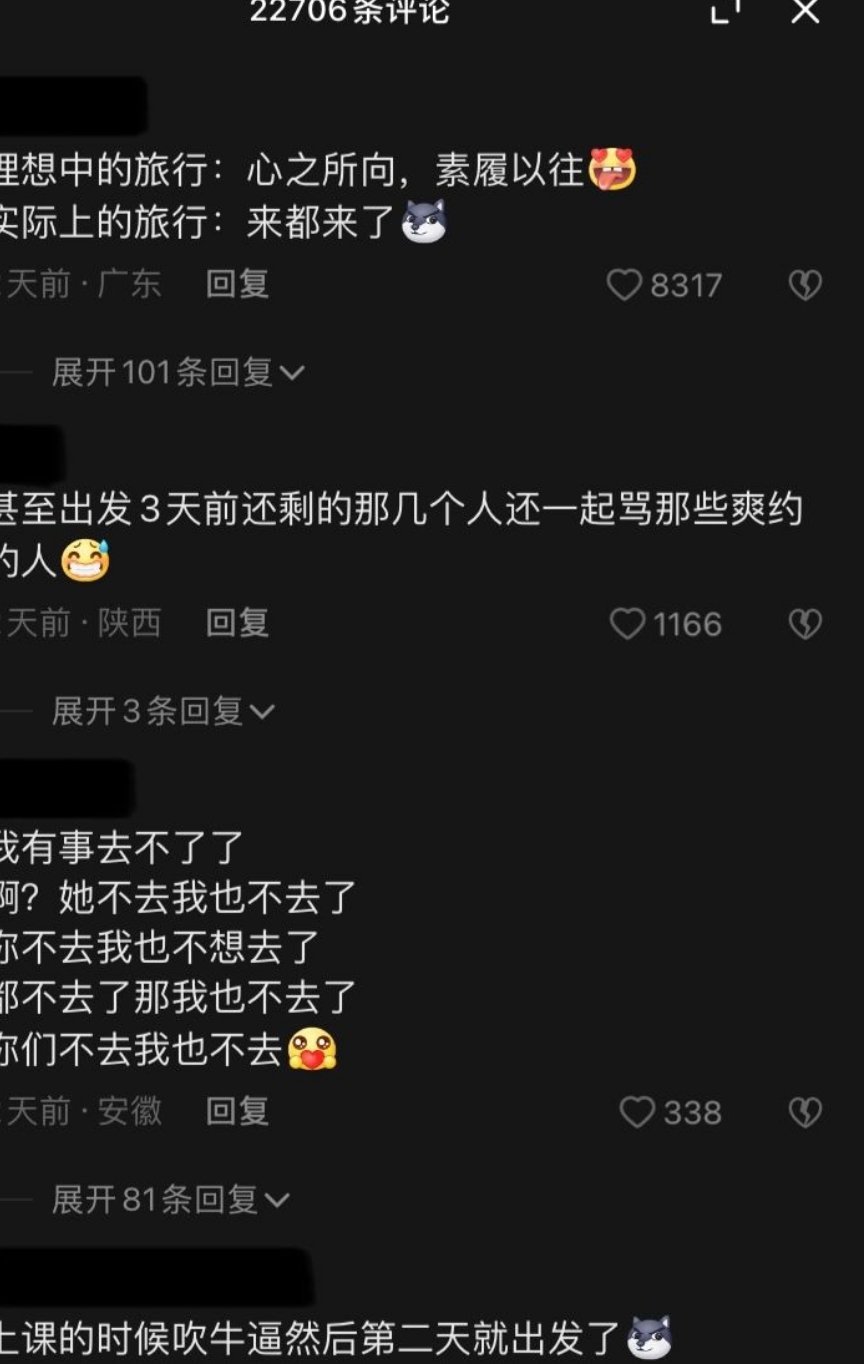The height and width of the screenshot is (1364, 864).
Task: Like the Anhui comment showing 338
Action: click(x=670, y=1112)
